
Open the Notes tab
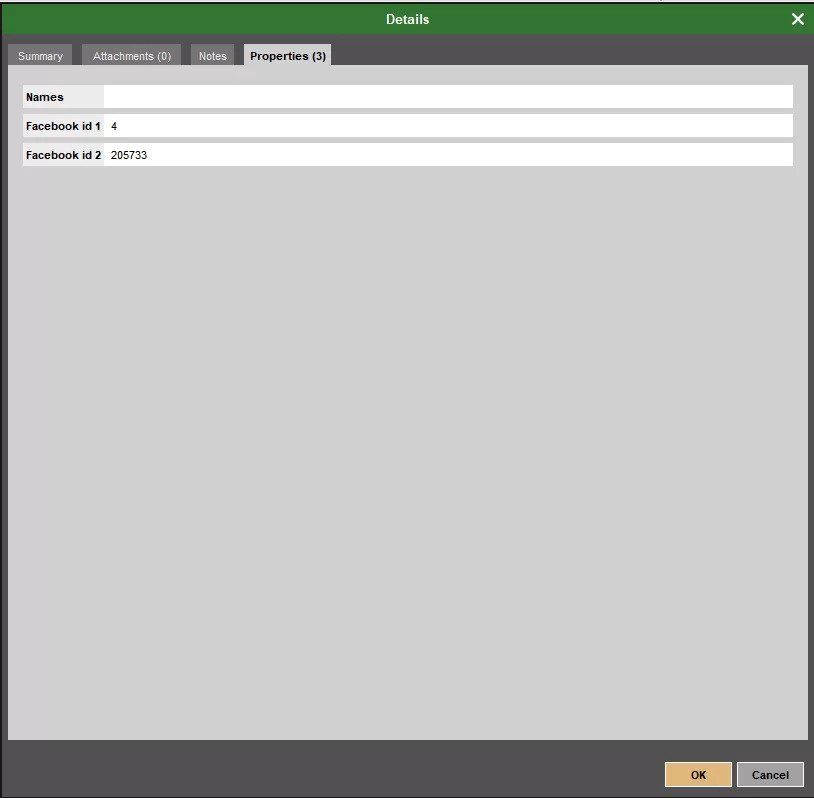pos(212,56)
